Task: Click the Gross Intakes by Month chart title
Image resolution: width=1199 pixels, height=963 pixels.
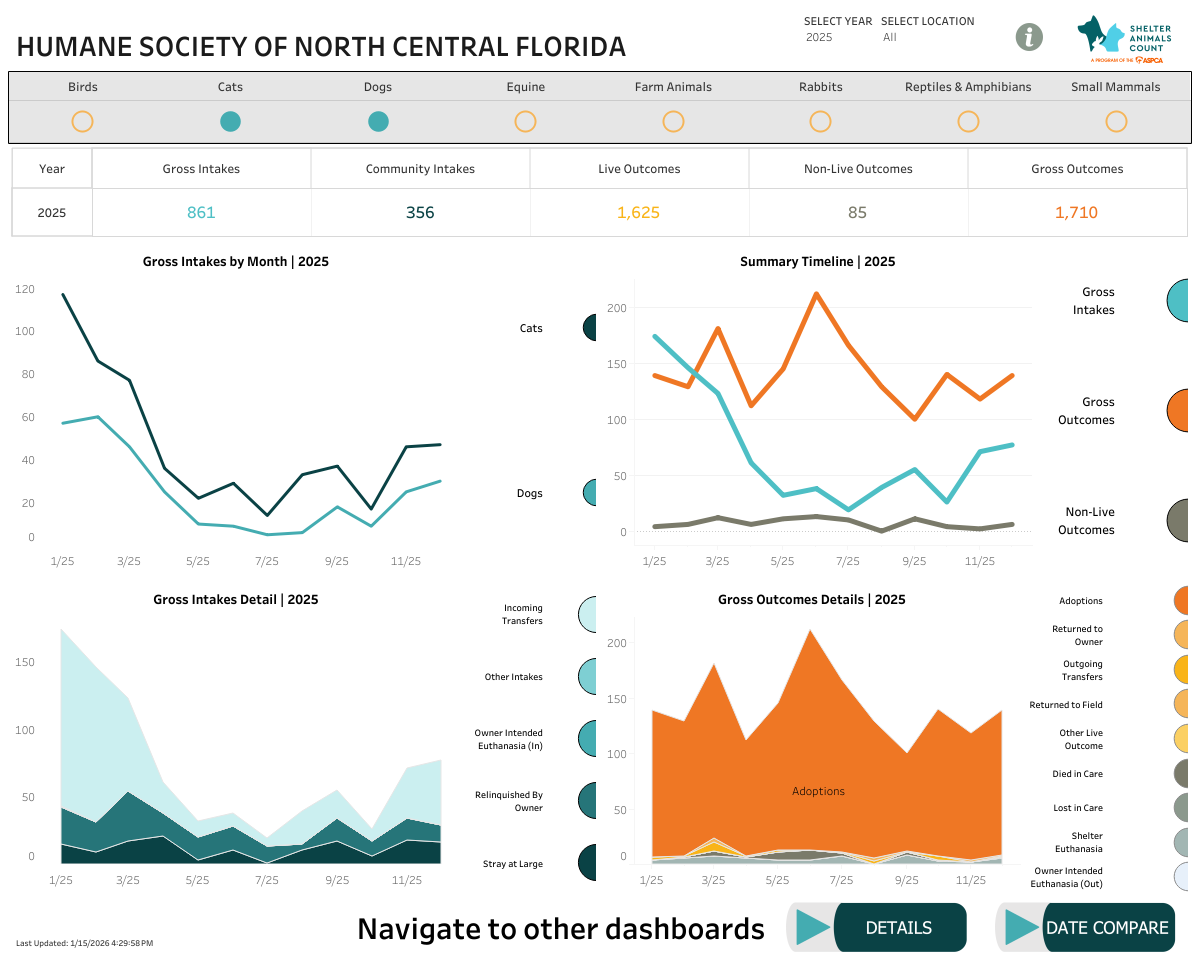Action: tap(236, 262)
